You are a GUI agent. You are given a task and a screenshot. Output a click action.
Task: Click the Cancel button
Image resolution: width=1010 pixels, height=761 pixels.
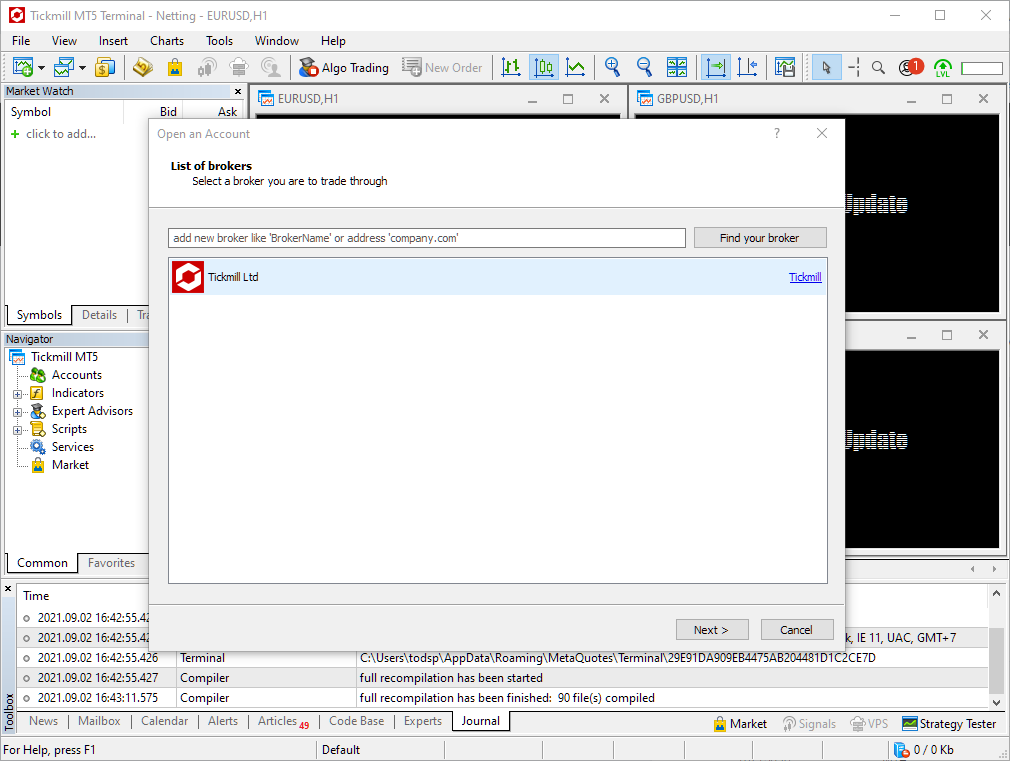pos(797,630)
